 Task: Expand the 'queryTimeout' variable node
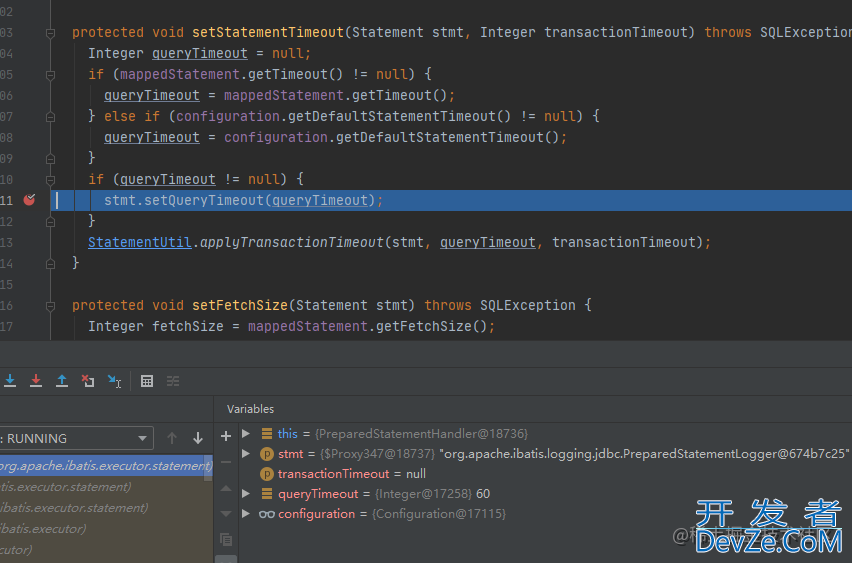pyautogui.click(x=246, y=493)
